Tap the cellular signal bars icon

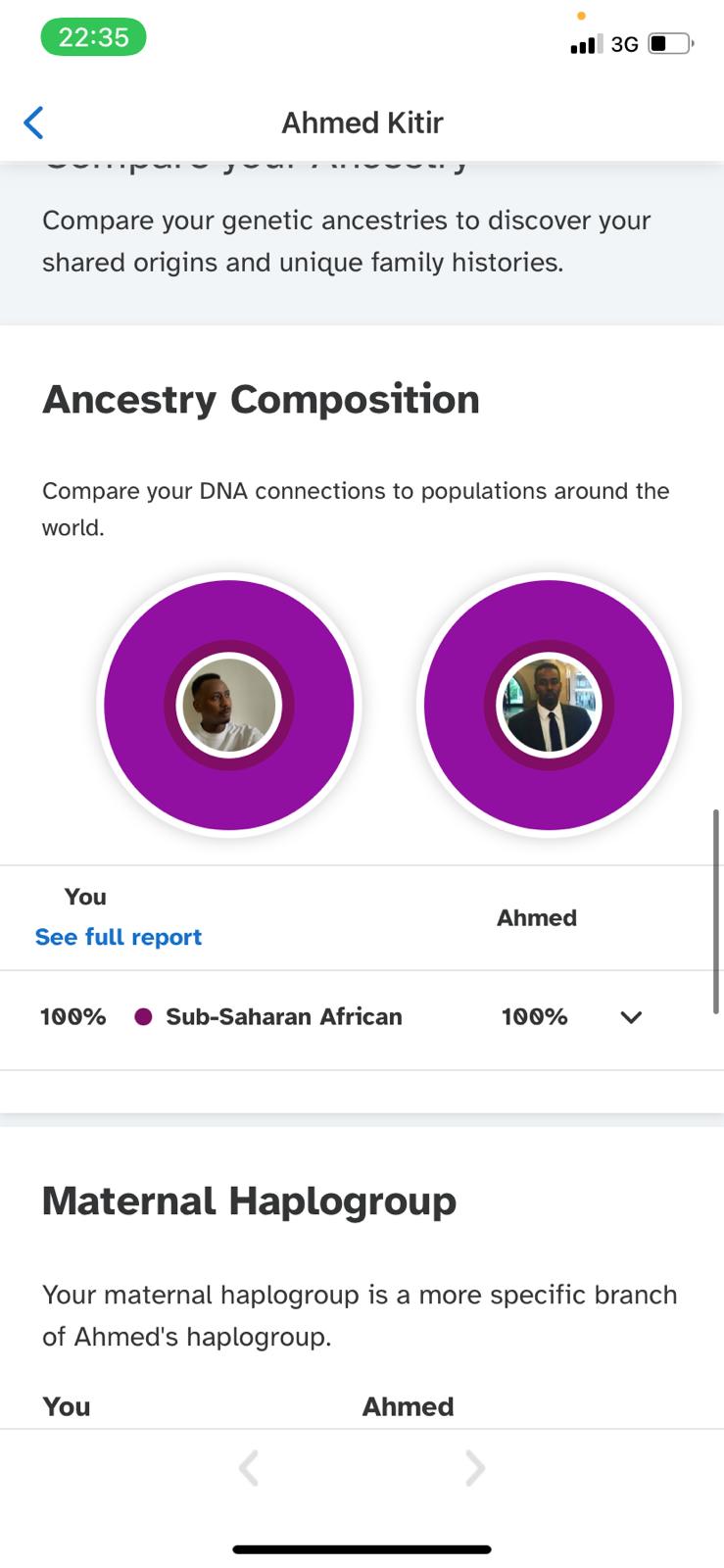click(586, 44)
